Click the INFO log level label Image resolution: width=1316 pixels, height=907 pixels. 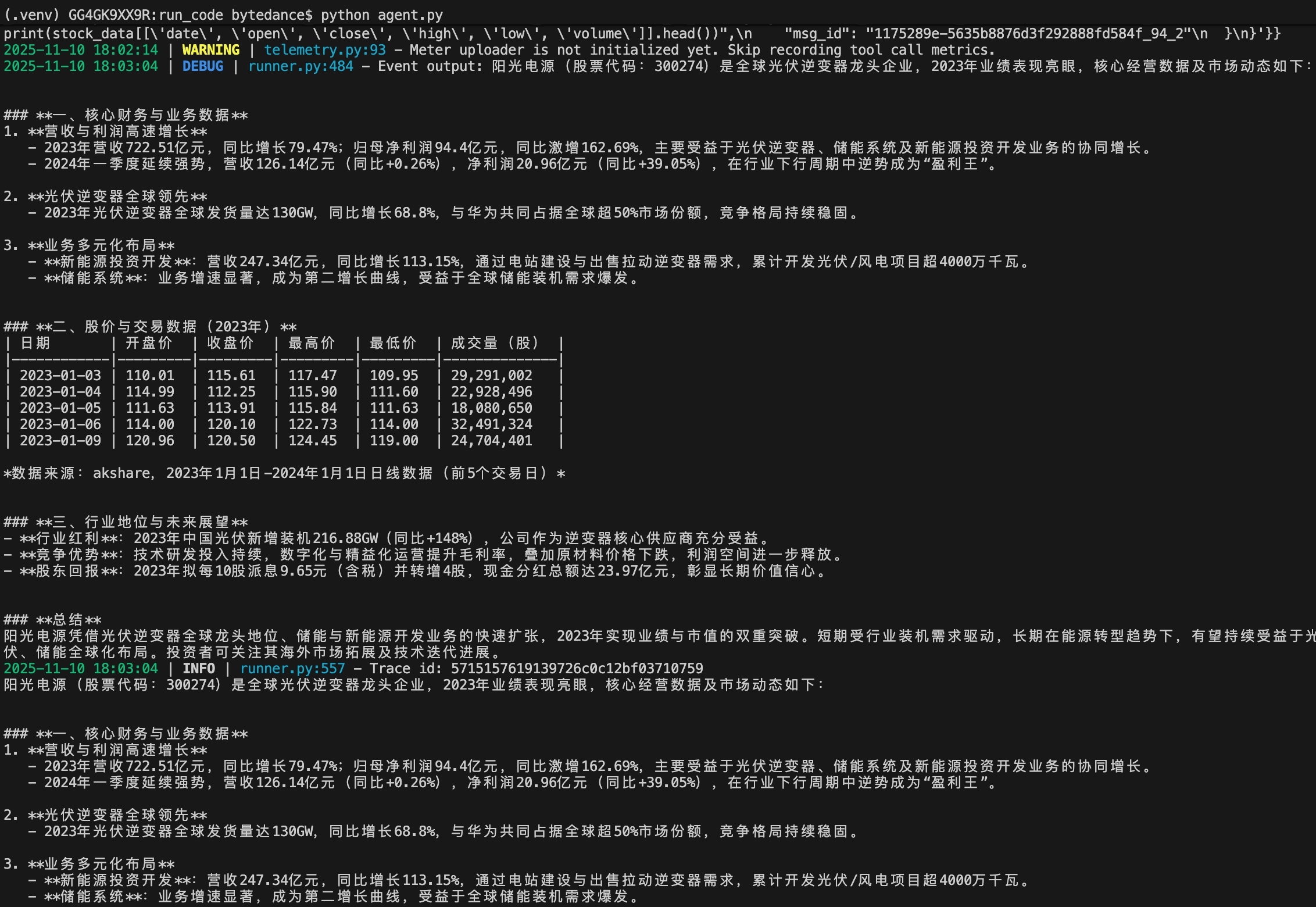tap(198, 669)
